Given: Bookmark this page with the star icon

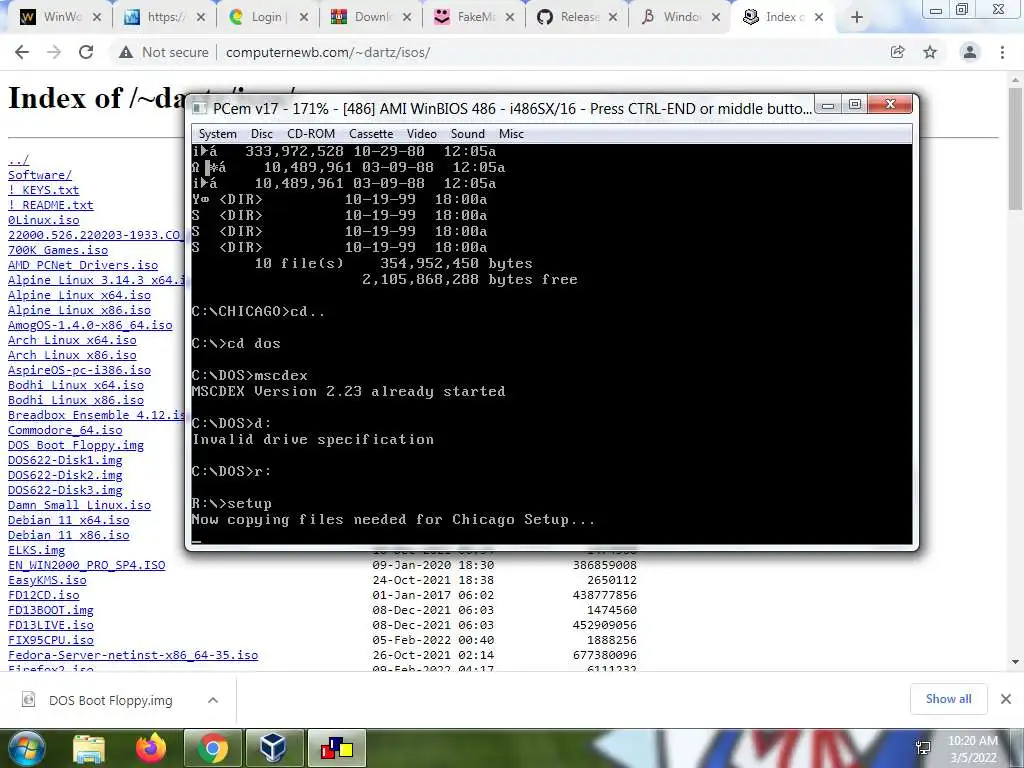Looking at the screenshot, I should pyautogui.click(x=930, y=52).
